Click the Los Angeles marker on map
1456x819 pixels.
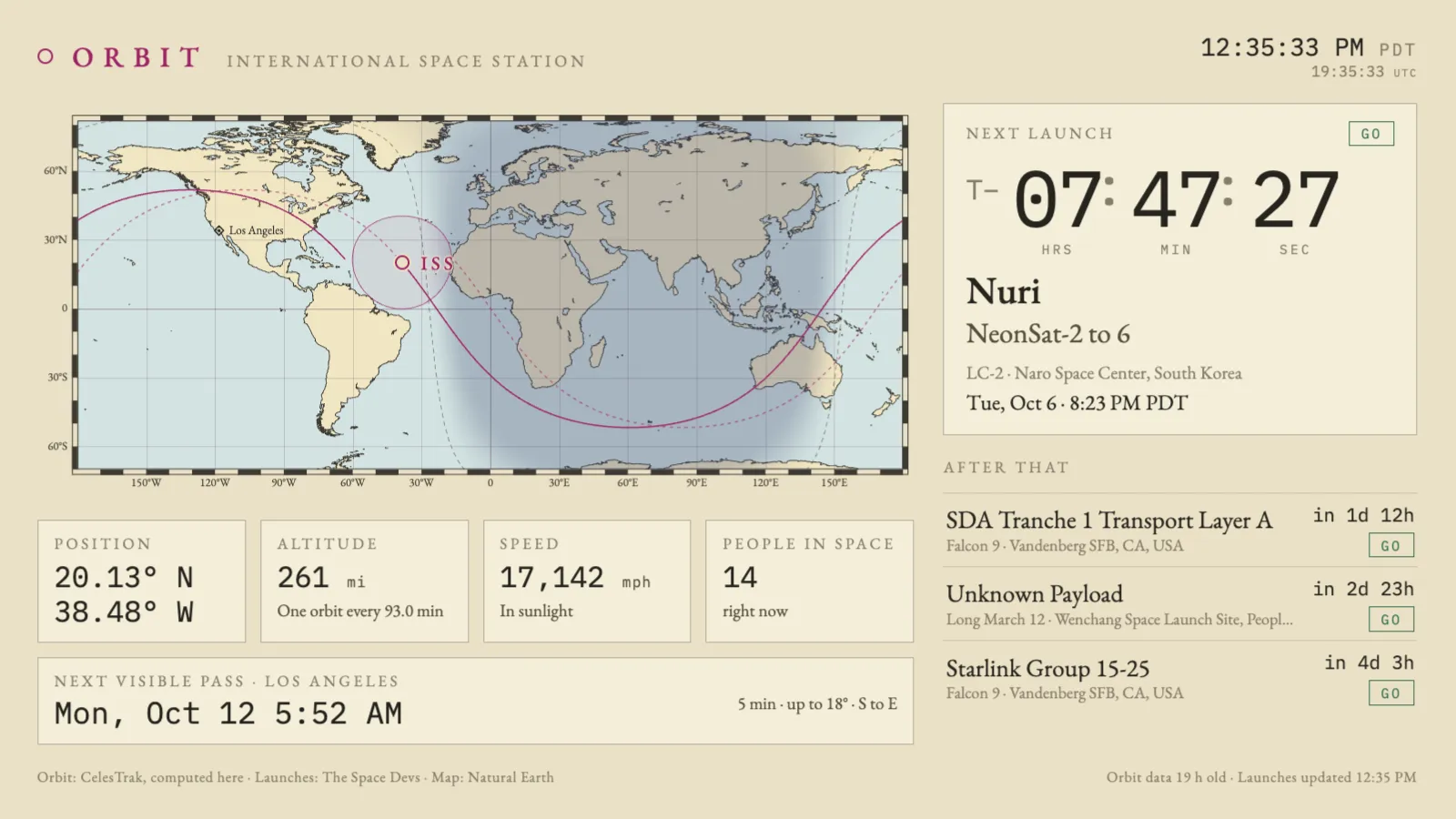pyautogui.click(x=219, y=230)
